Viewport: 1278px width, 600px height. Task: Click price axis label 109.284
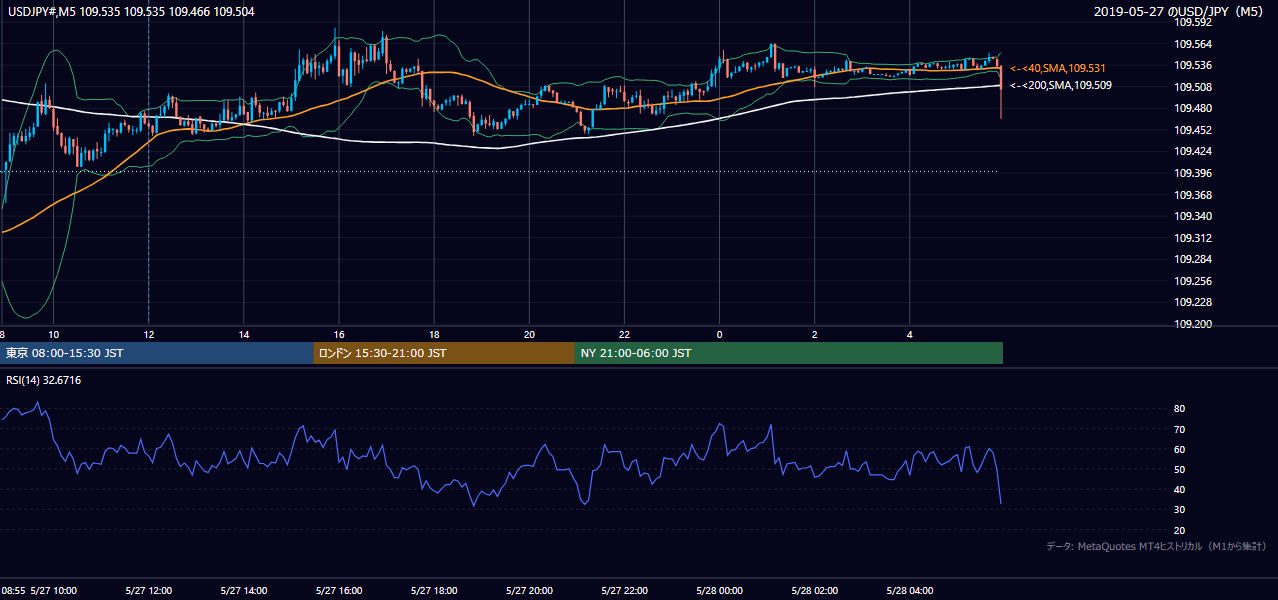click(x=1193, y=260)
